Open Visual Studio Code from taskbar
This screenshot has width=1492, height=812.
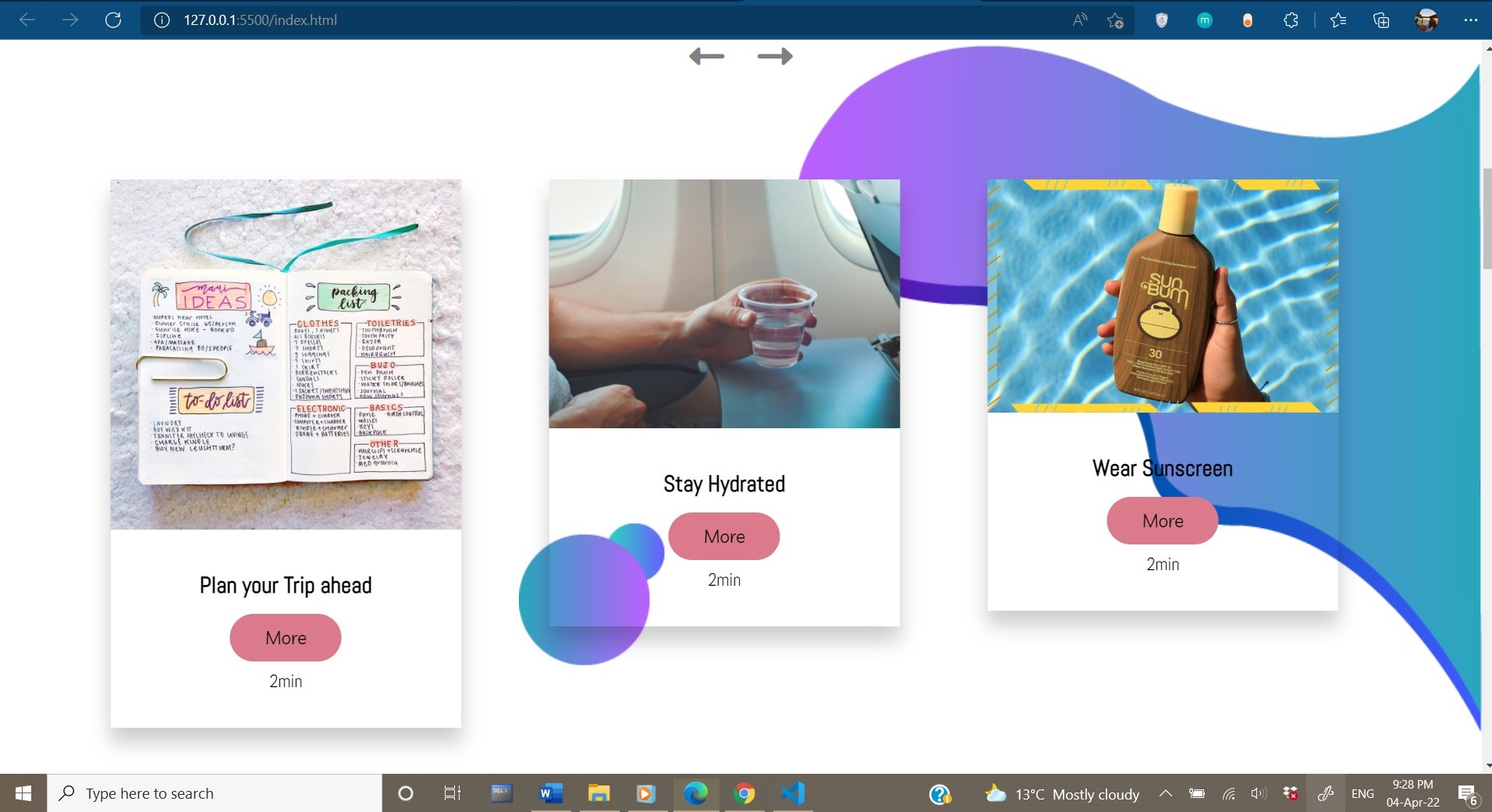tap(793, 793)
